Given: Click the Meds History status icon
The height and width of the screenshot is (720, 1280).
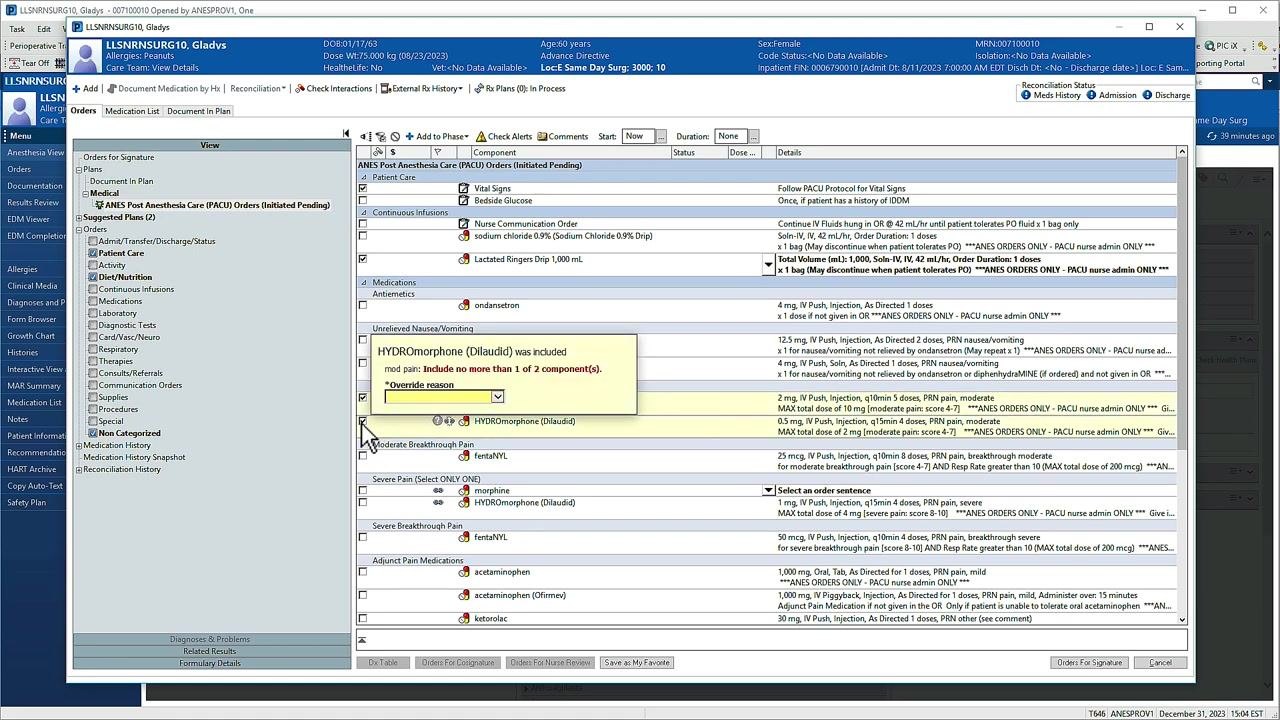Looking at the screenshot, I should pyautogui.click(x=1026, y=96).
